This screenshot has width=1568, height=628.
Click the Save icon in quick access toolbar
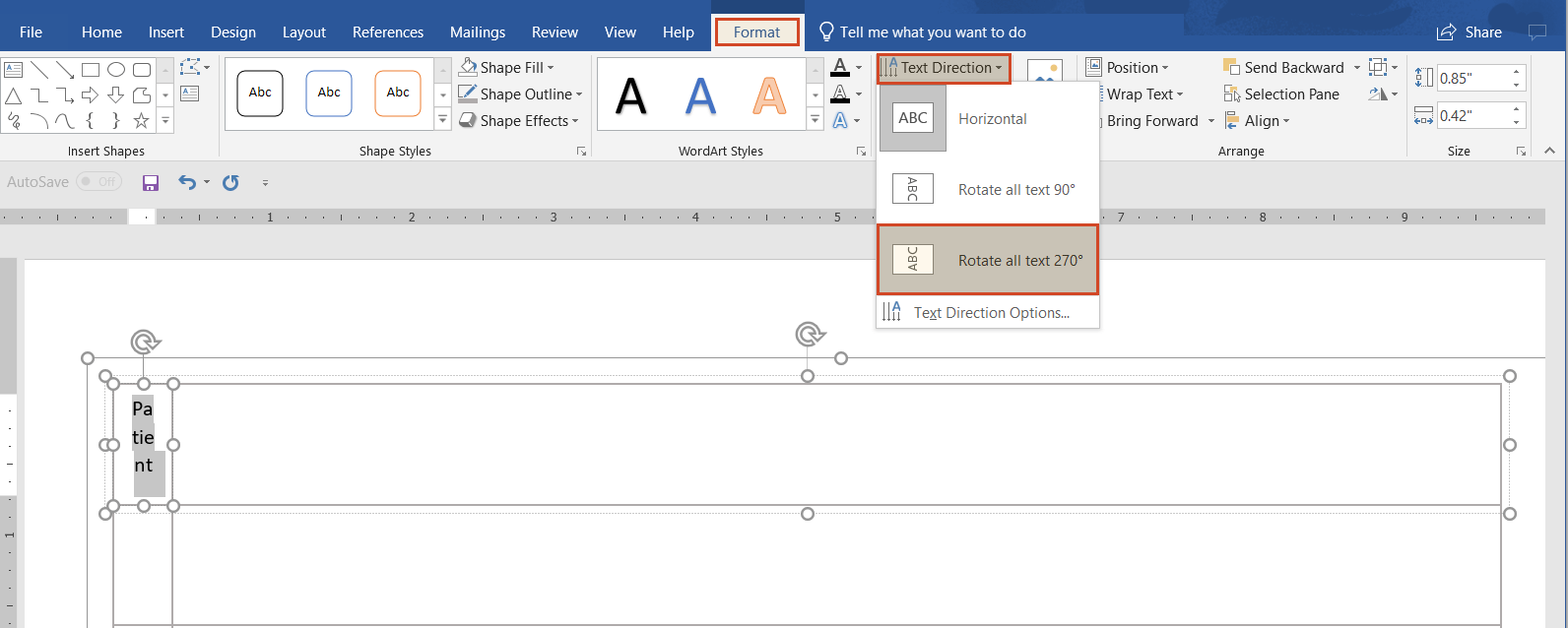tap(151, 182)
